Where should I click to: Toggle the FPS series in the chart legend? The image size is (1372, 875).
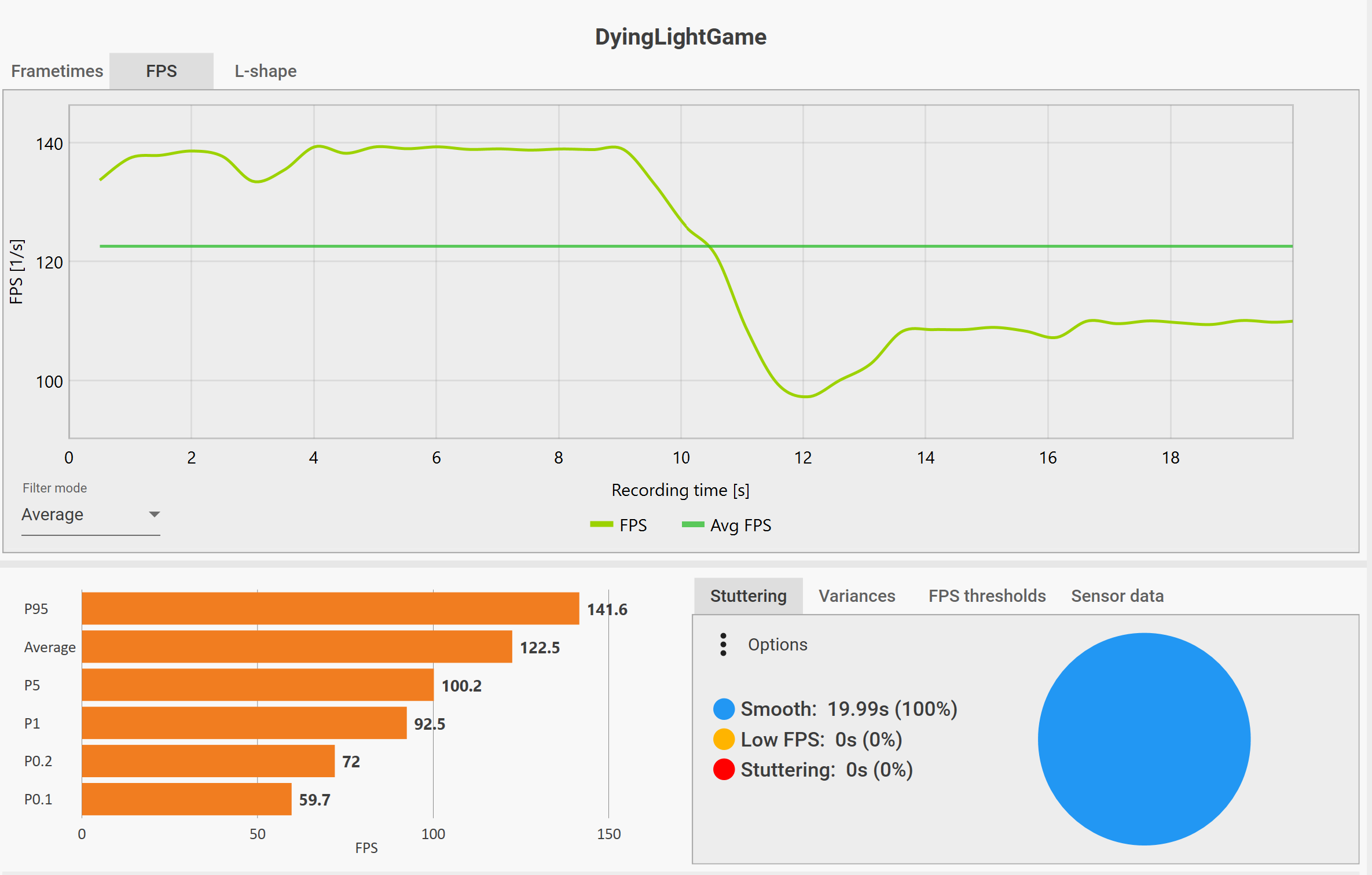click(618, 525)
